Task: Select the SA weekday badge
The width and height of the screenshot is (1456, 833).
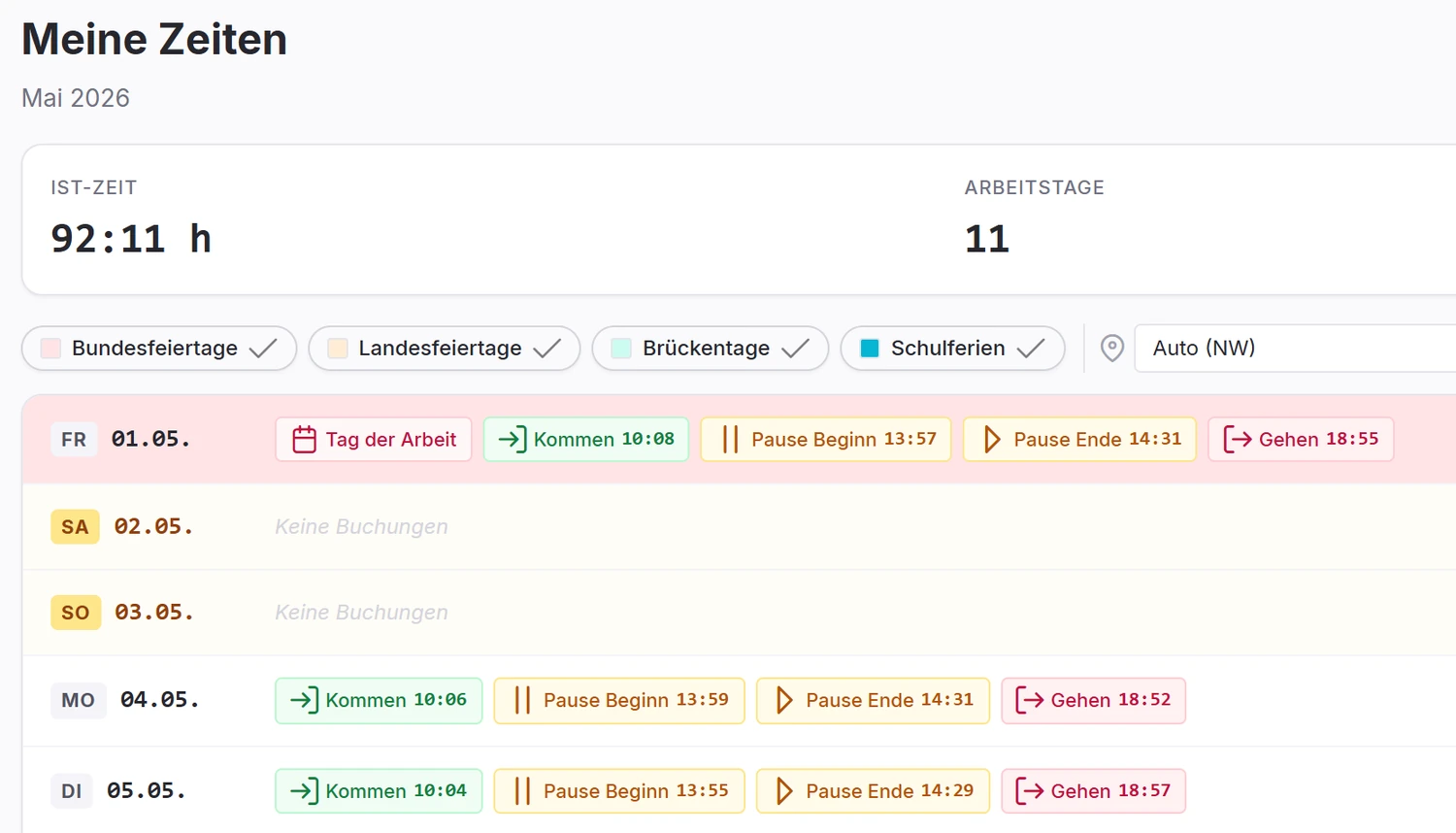Action: point(75,527)
